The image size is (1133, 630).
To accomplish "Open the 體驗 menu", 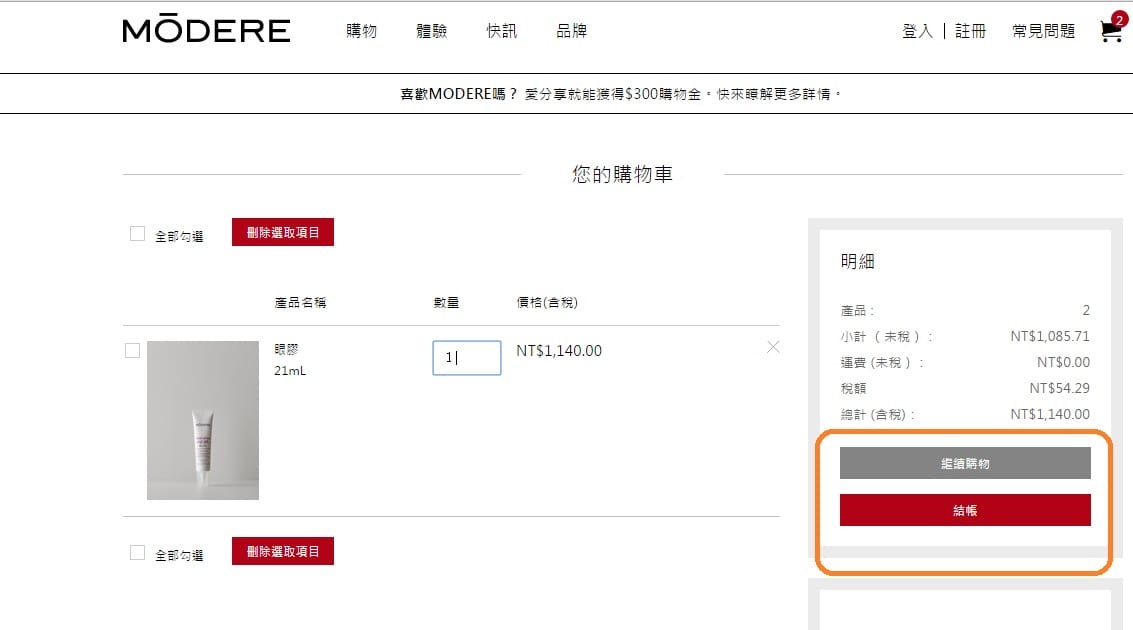I will 431,31.
